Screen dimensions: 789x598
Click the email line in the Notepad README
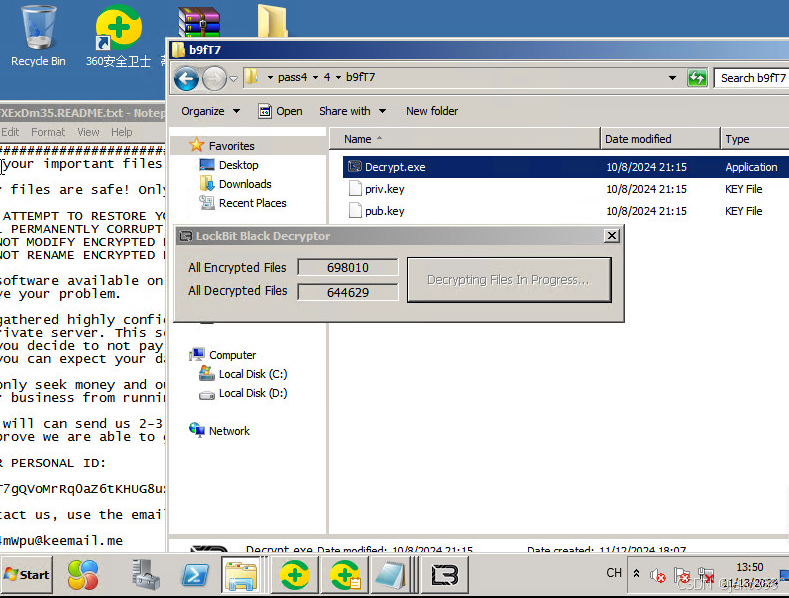click(61, 541)
